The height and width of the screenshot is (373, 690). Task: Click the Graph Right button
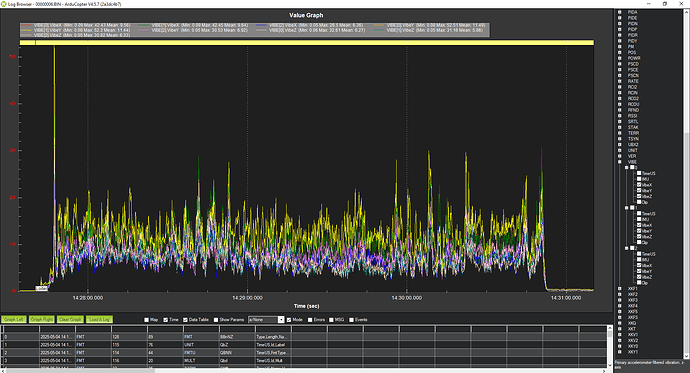(42, 319)
